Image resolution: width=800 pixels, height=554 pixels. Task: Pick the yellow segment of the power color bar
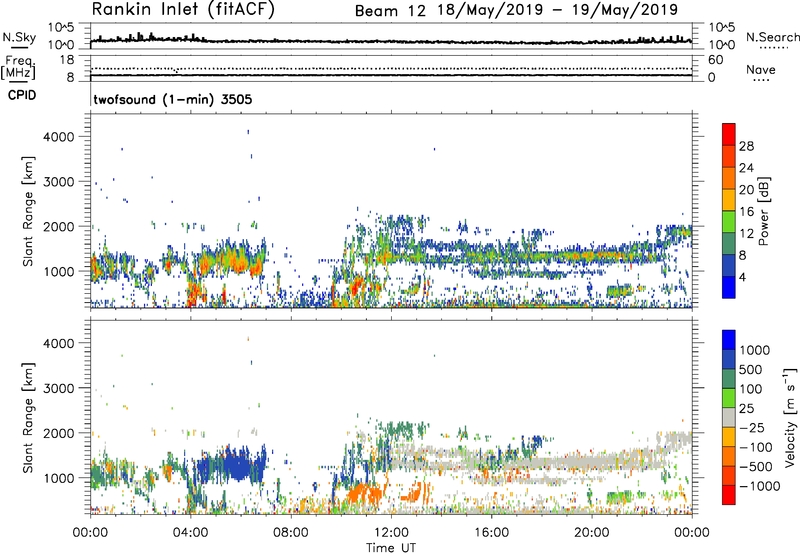(729, 200)
